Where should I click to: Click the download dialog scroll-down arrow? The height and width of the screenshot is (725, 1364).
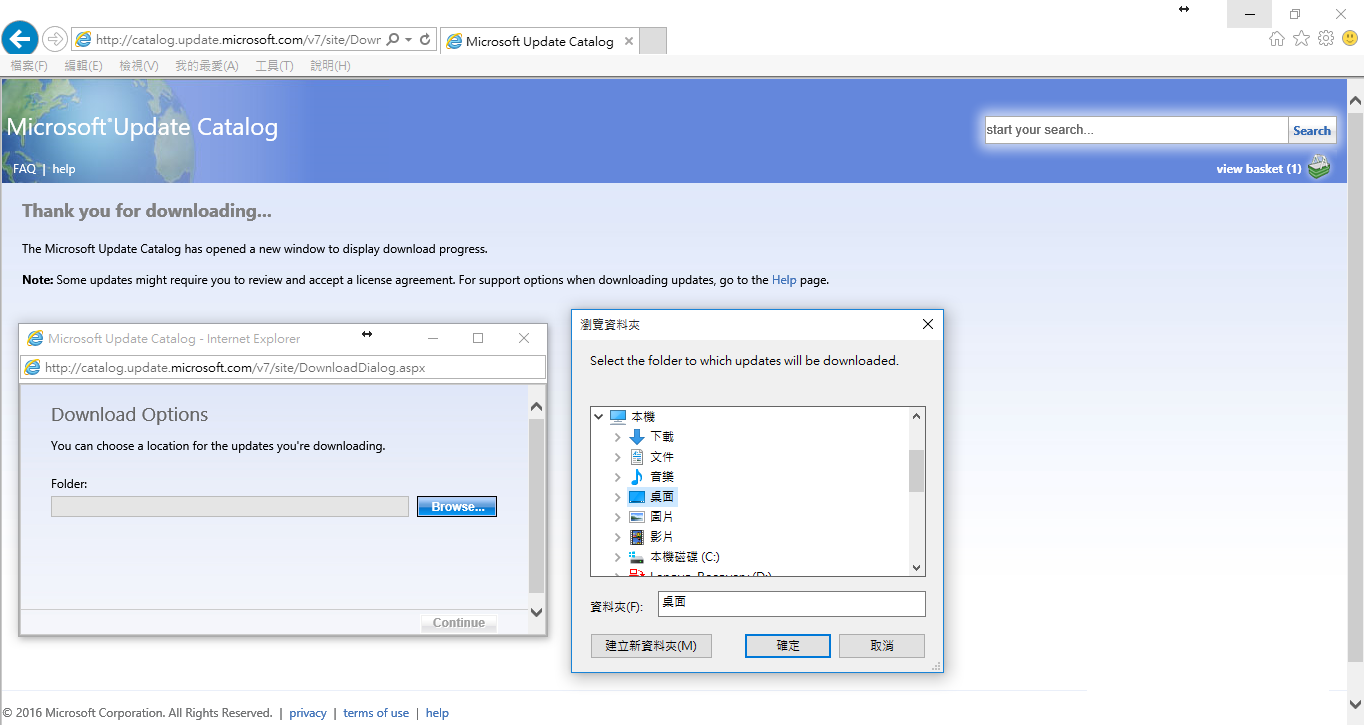[536, 612]
